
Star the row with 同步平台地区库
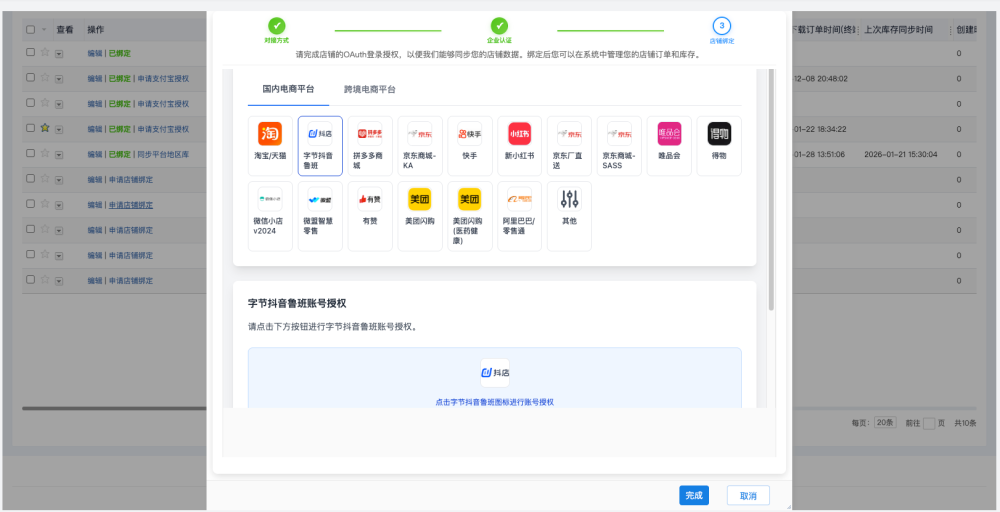(45, 154)
